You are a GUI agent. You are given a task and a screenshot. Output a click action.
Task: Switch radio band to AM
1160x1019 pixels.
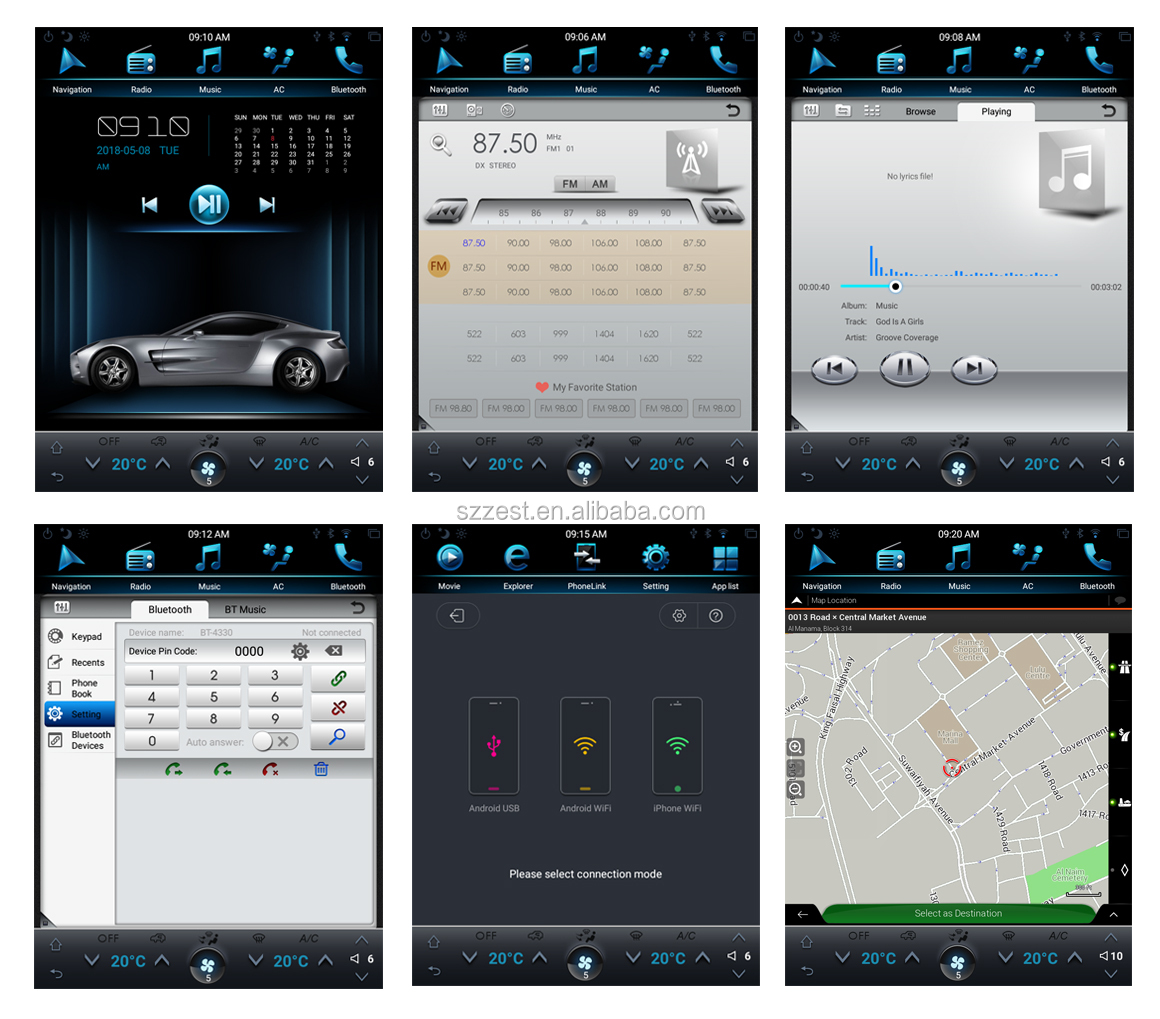600,184
